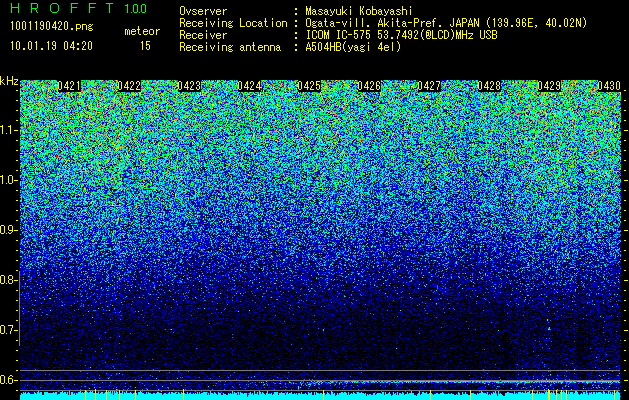Click the 0429 time marker
The image size is (629, 400).
(x=549, y=86)
